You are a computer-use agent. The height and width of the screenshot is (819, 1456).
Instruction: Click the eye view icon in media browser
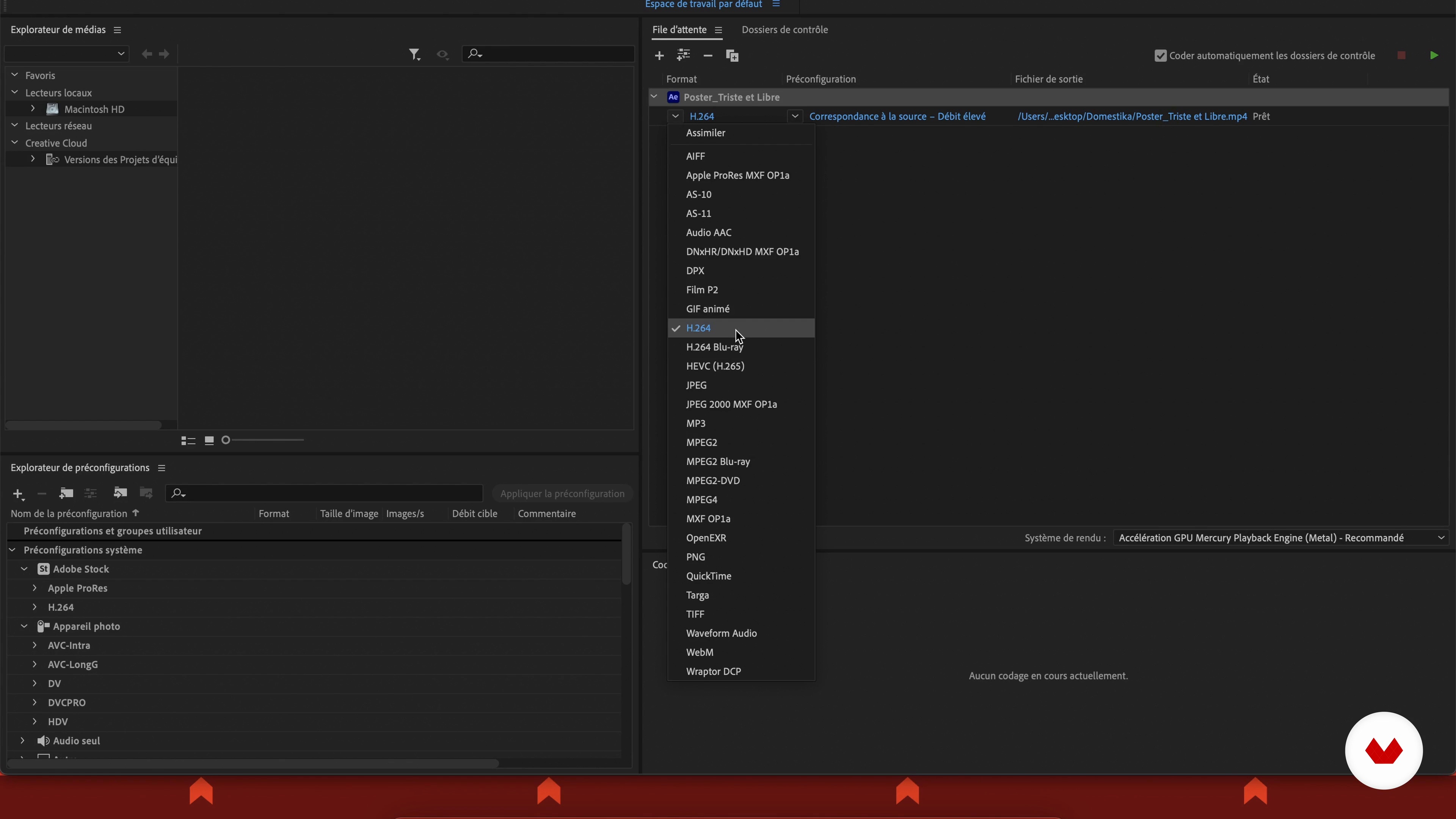(x=442, y=55)
